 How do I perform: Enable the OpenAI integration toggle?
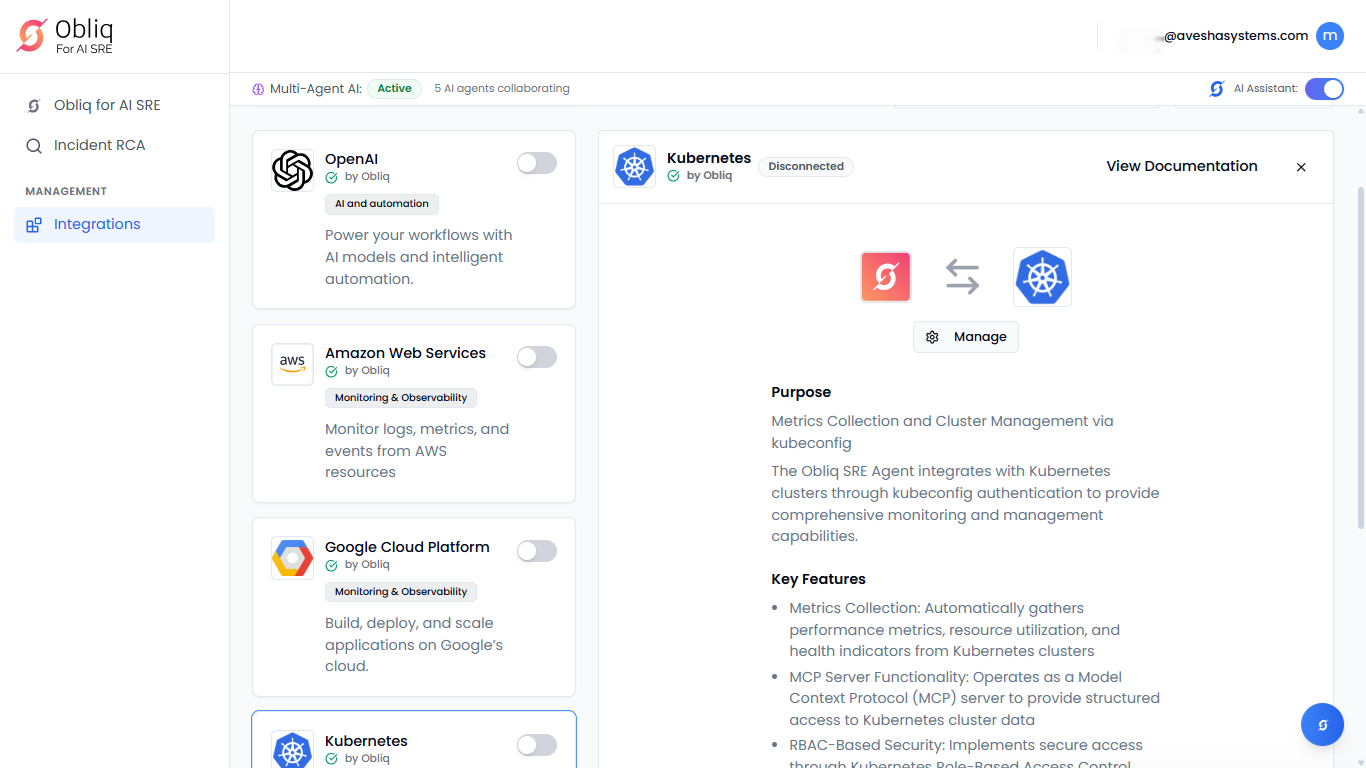[x=536, y=163]
